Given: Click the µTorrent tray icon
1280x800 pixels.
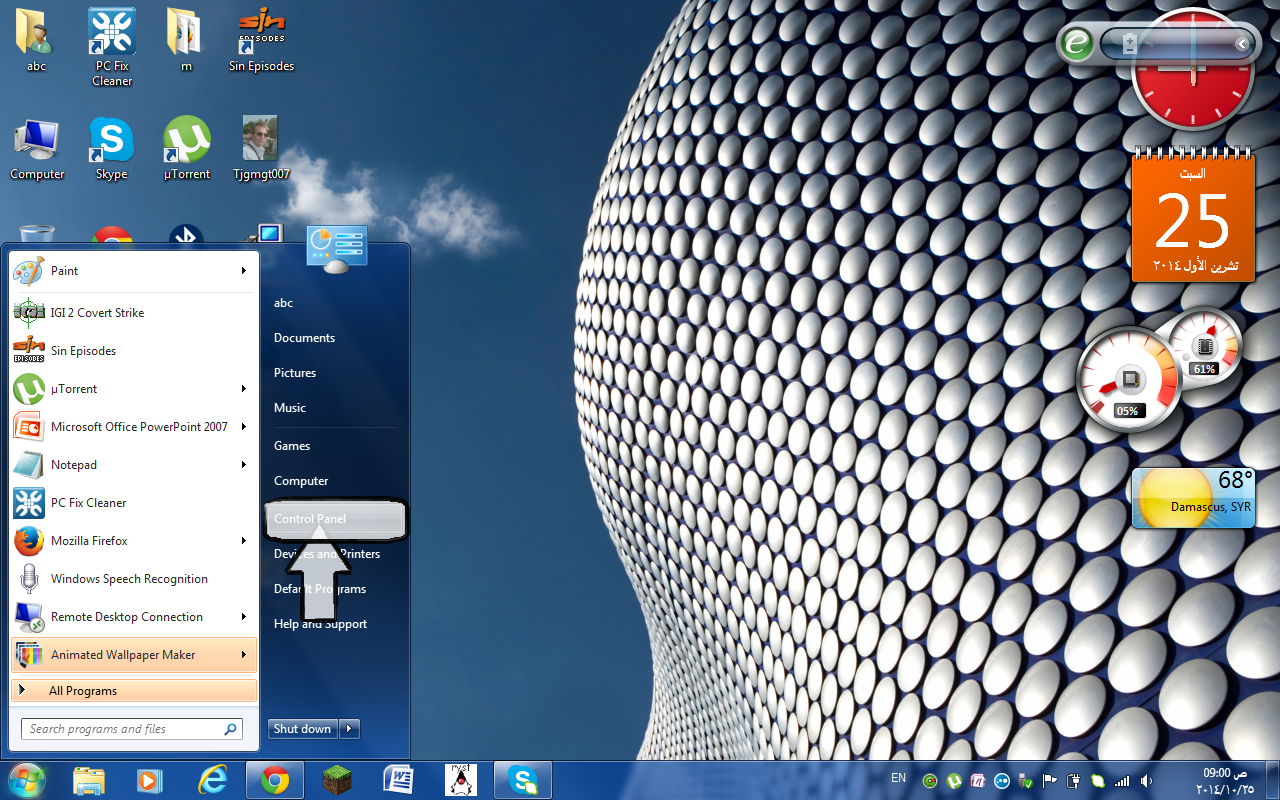Looking at the screenshot, I should click(x=956, y=781).
